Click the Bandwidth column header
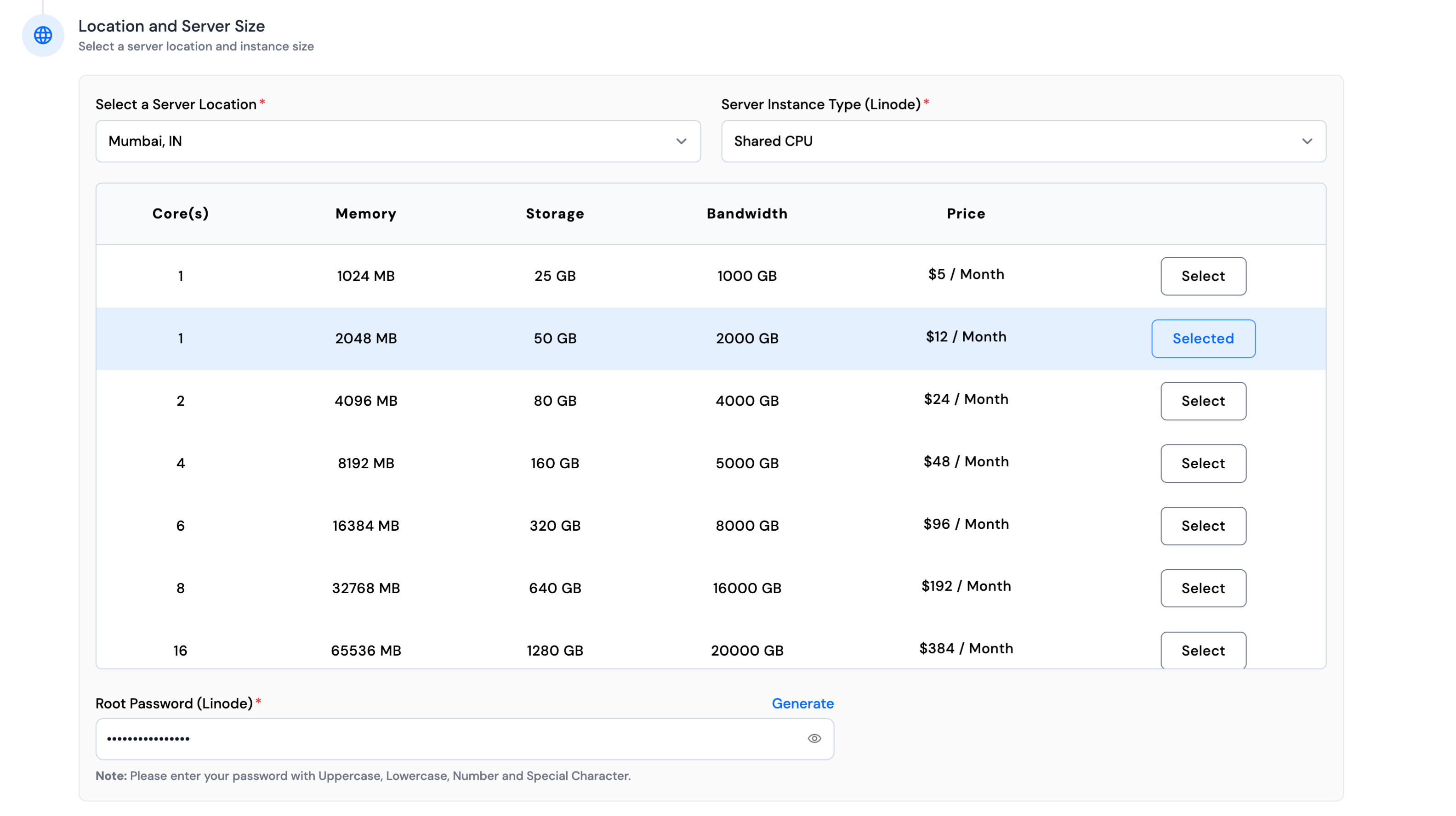The width and height of the screenshot is (1456, 816). [x=747, y=214]
